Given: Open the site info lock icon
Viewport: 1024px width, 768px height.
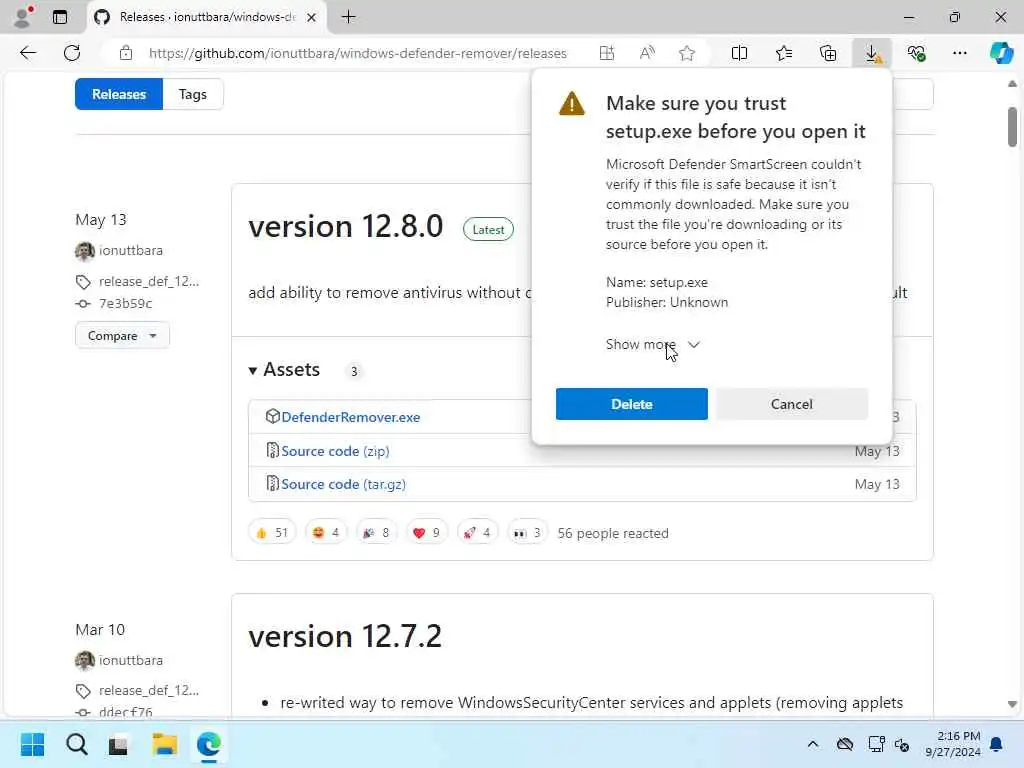Looking at the screenshot, I should pyautogui.click(x=126, y=53).
